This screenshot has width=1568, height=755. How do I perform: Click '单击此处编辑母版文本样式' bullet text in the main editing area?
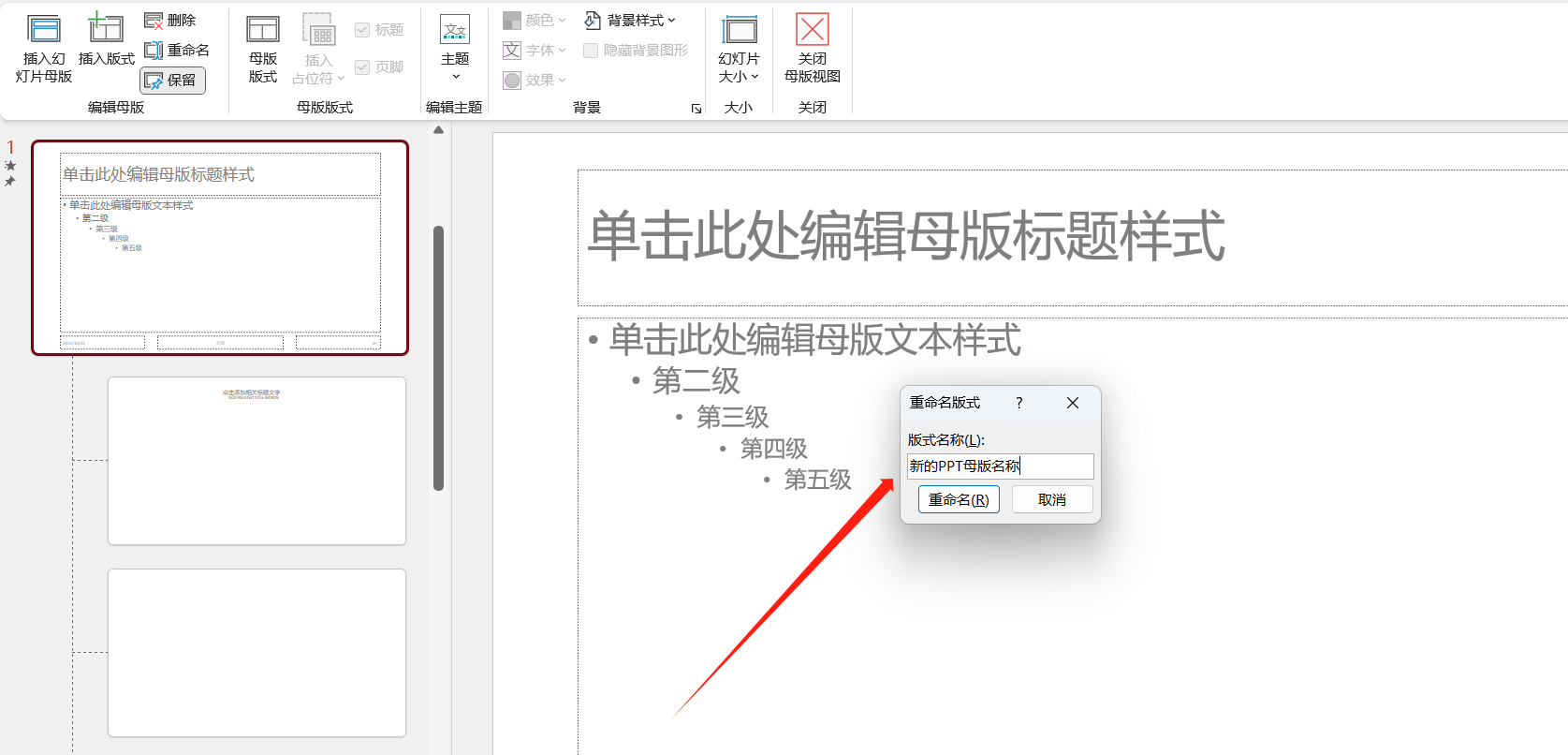point(814,340)
